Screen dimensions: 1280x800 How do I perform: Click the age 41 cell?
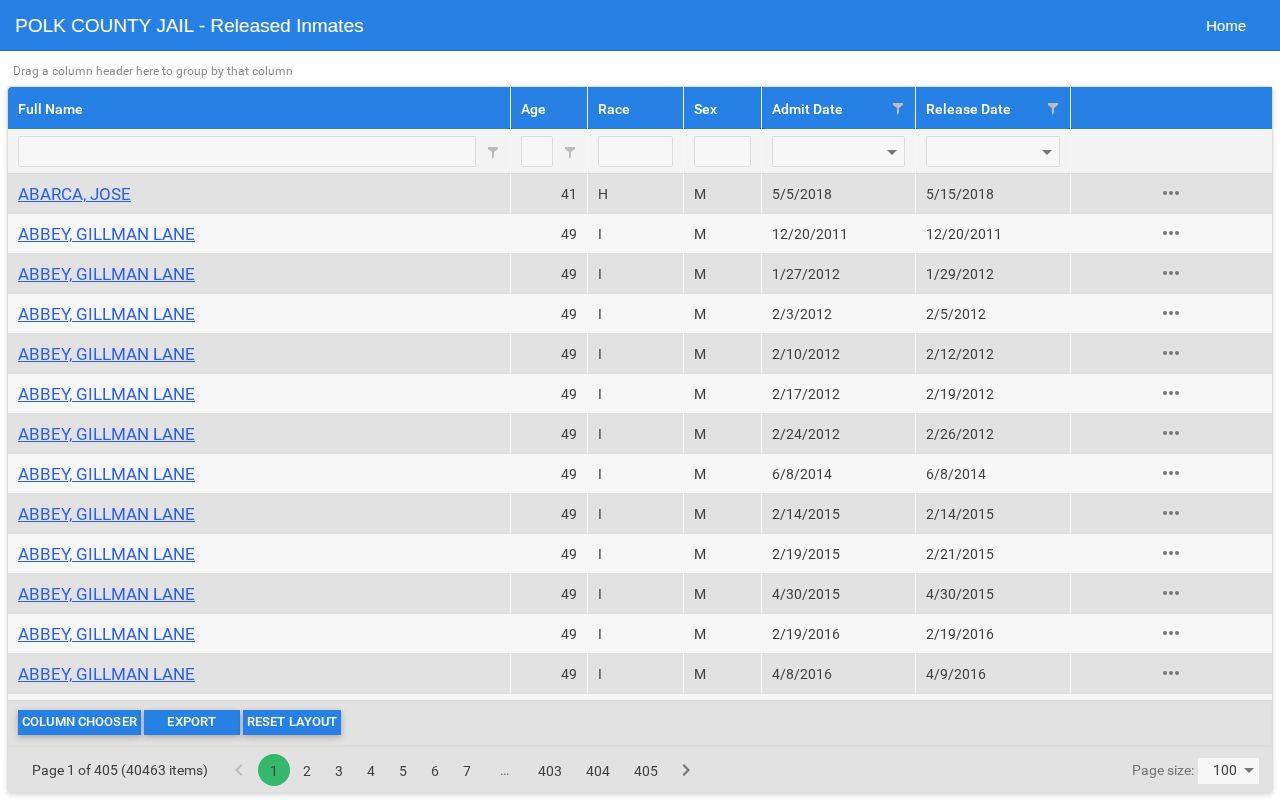coord(549,194)
